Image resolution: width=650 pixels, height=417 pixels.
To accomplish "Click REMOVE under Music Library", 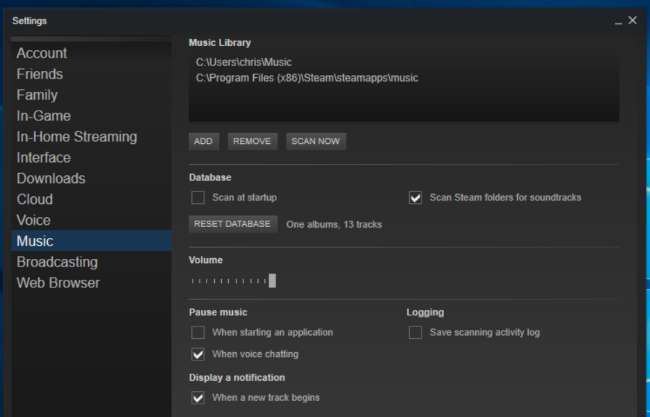I will [x=252, y=141].
